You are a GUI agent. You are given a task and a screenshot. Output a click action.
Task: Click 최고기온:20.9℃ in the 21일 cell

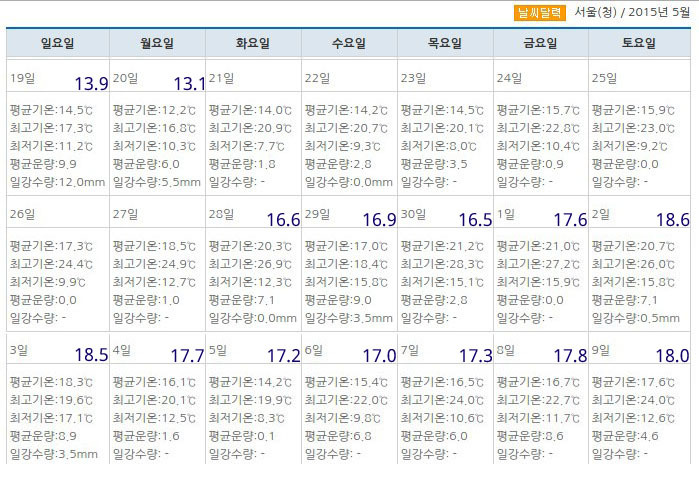250,128
